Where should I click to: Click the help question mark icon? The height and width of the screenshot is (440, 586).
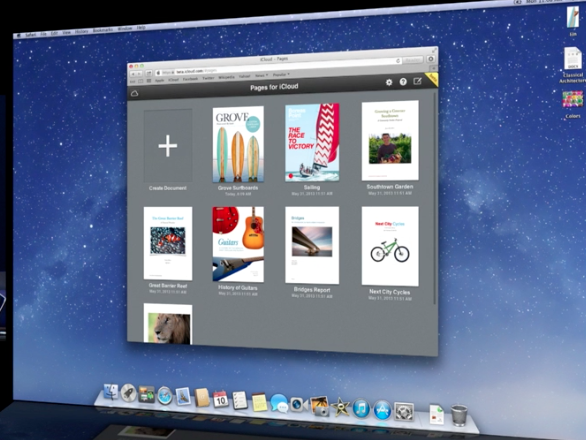(x=403, y=81)
